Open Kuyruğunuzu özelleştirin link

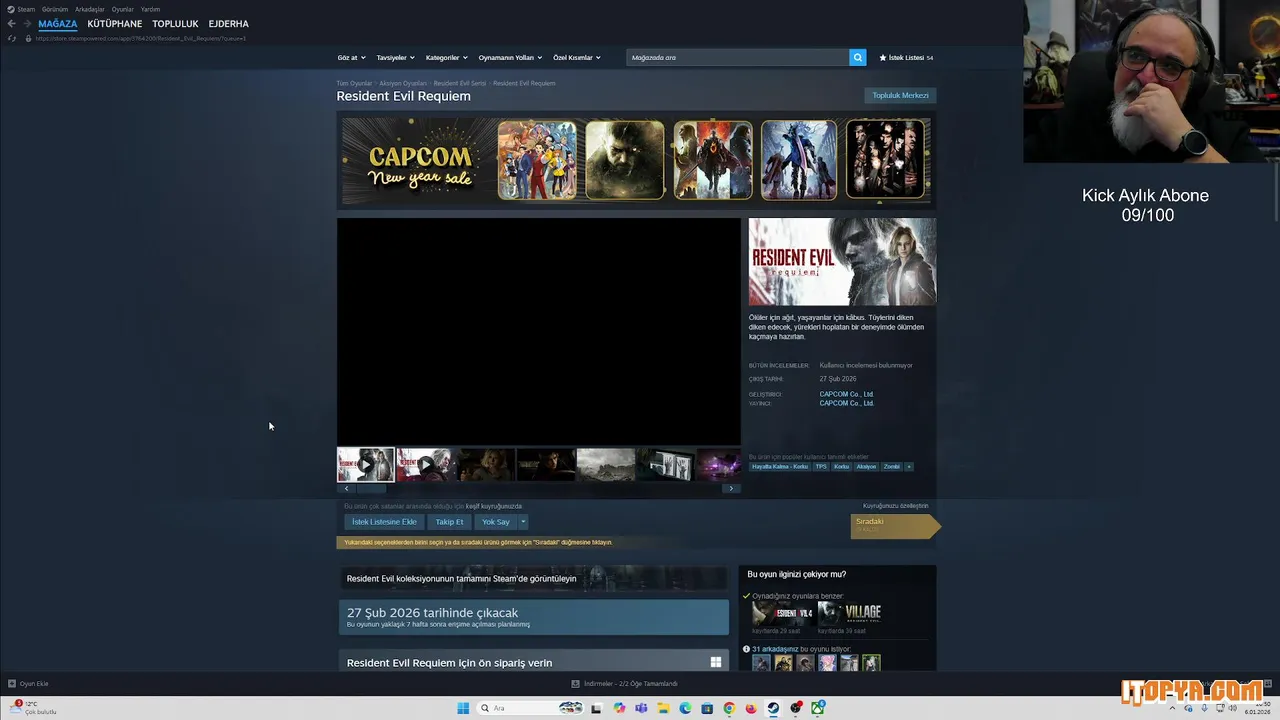pos(896,506)
